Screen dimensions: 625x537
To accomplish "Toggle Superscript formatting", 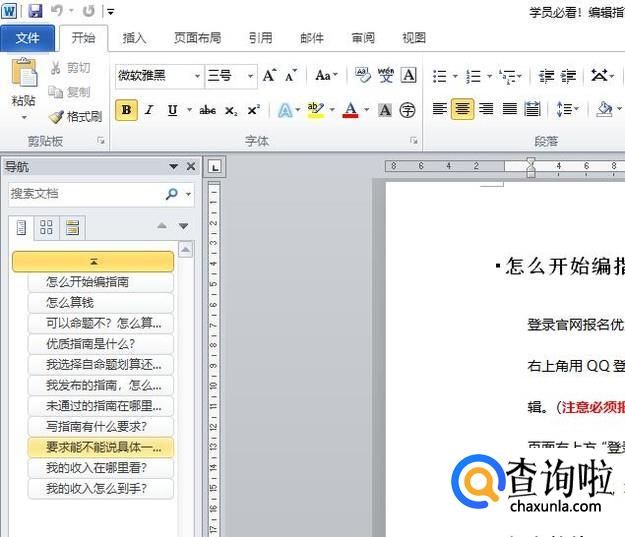I will [x=254, y=110].
